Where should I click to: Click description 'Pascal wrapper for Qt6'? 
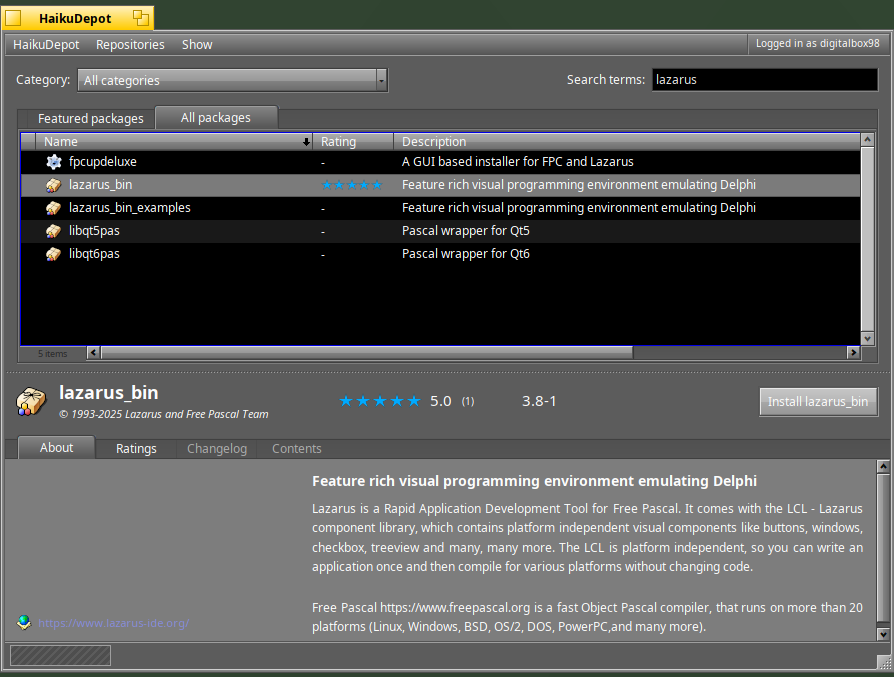465,254
